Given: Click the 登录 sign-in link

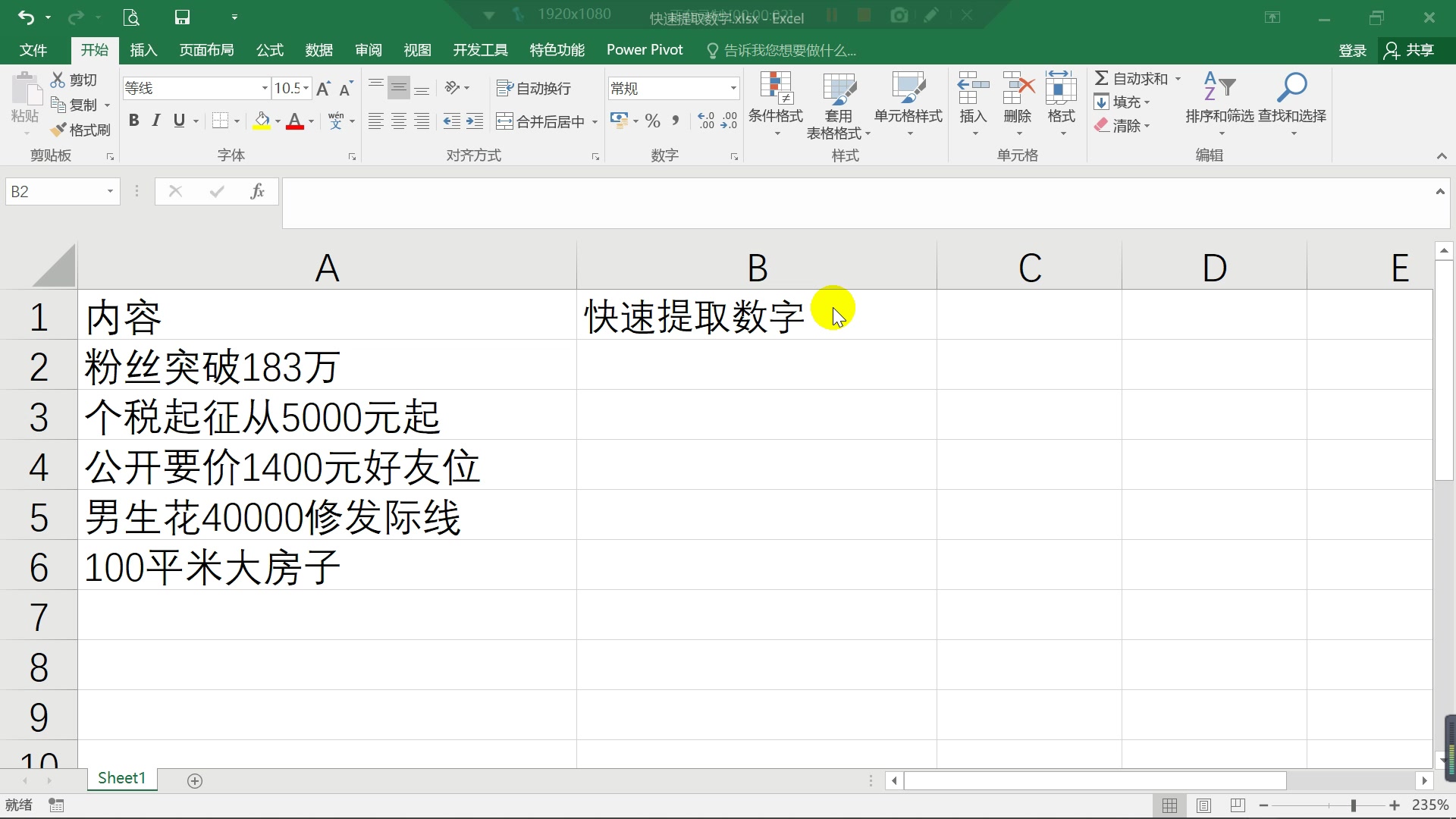Looking at the screenshot, I should tap(1352, 51).
